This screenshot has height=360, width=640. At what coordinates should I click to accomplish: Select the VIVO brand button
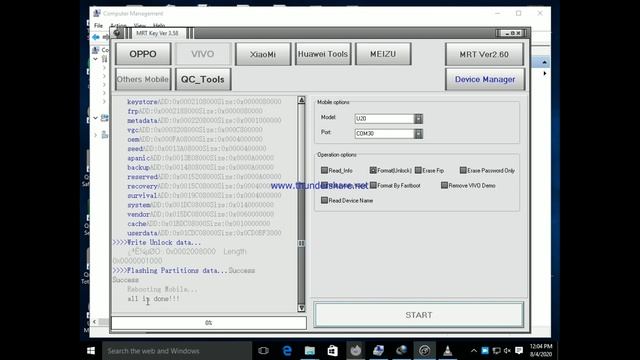click(x=202, y=54)
